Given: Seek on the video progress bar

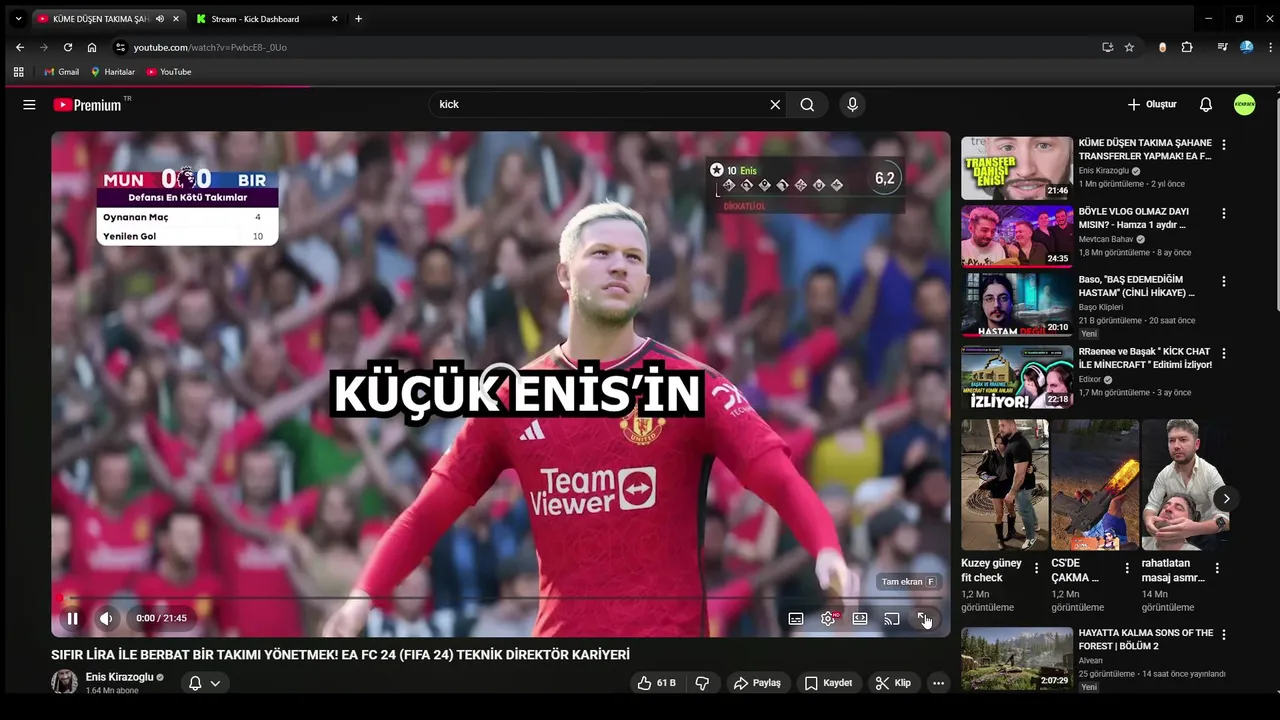Looking at the screenshot, I should (x=501, y=598).
